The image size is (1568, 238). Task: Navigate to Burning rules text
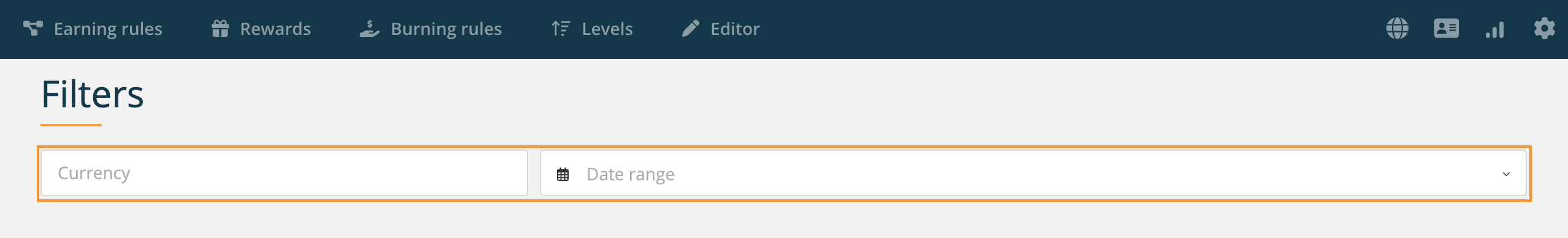pos(446,29)
